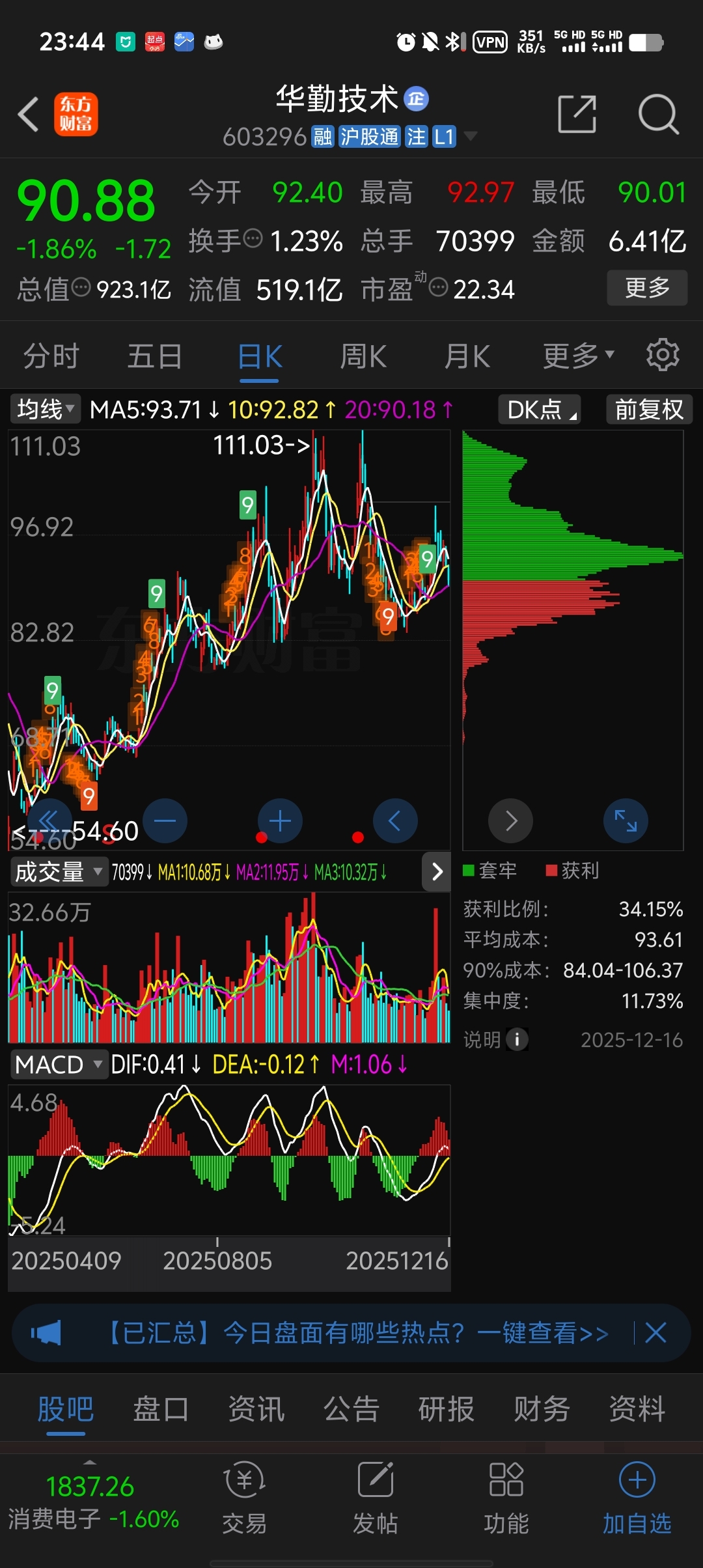Open chart settings gear icon
The height and width of the screenshot is (1568, 703).
[663, 355]
